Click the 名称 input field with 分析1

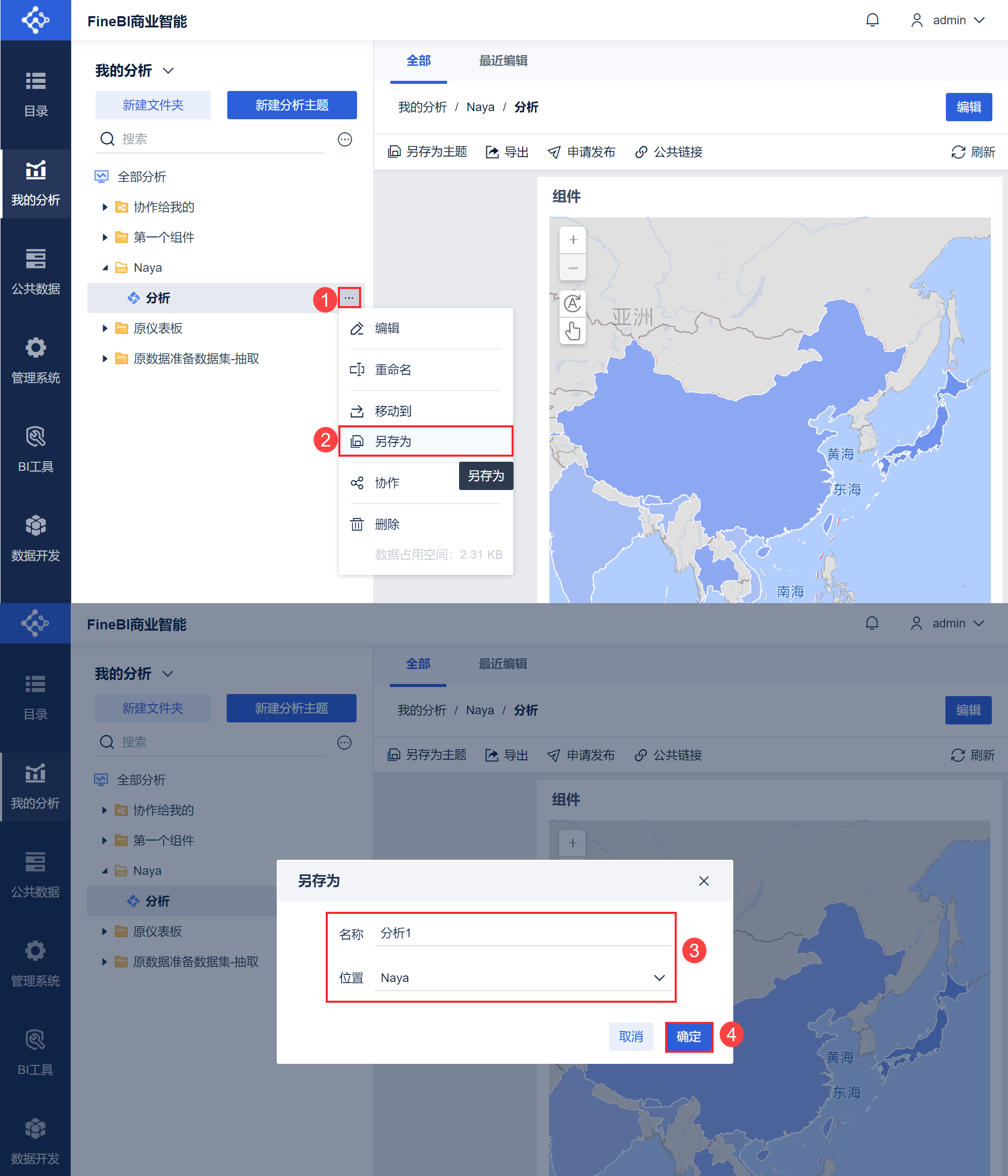pos(522,933)
